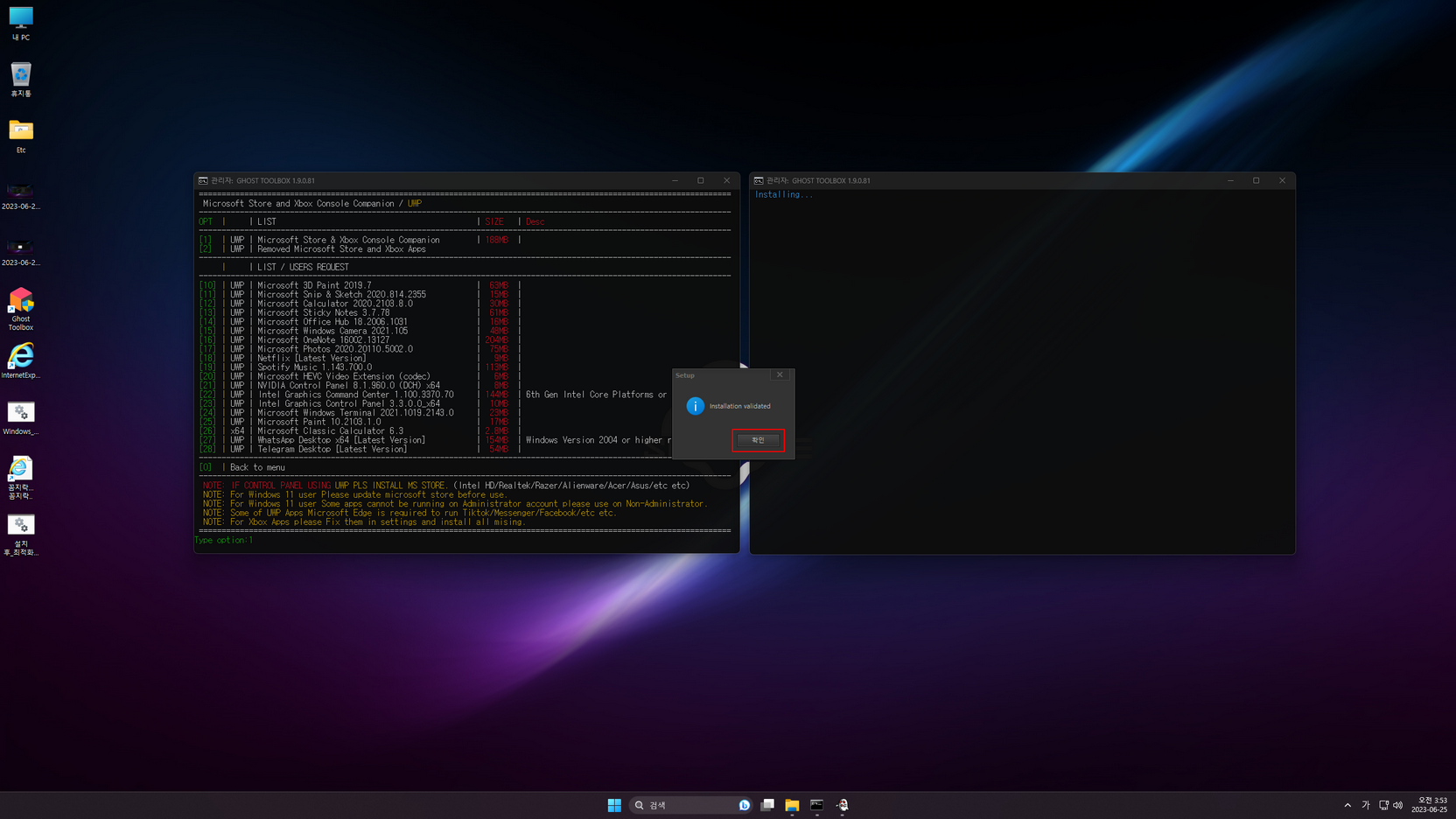Screen dimensions: 1456x819
Task: Toggle the 가 Korean IME indicator
Action: 1365,805
